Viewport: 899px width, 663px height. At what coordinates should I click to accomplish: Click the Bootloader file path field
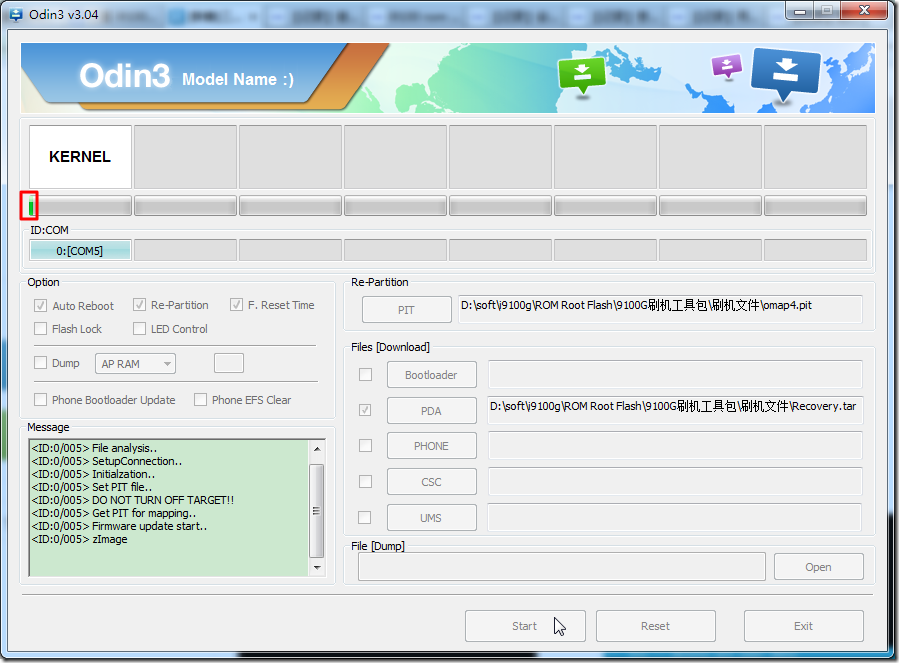(x=675, y=375)
